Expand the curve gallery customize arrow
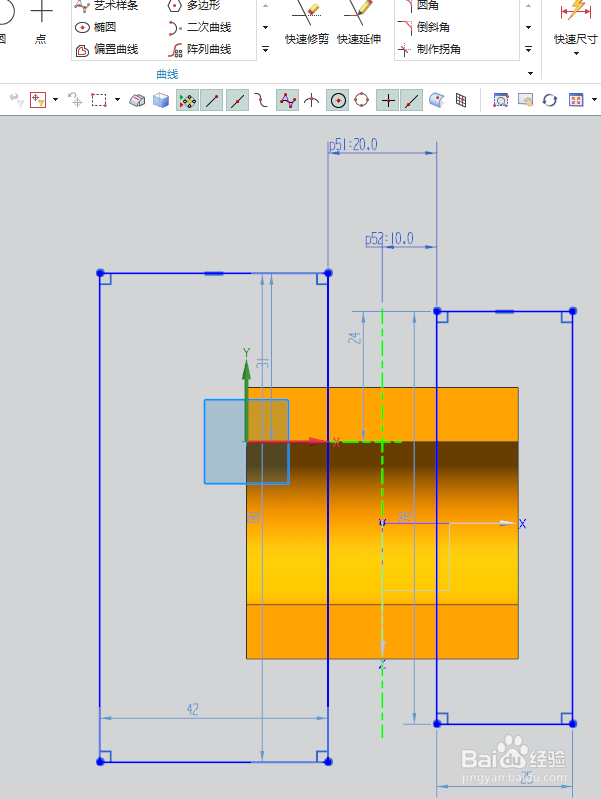This screenshot has width=601, height=799. [265, 49]
